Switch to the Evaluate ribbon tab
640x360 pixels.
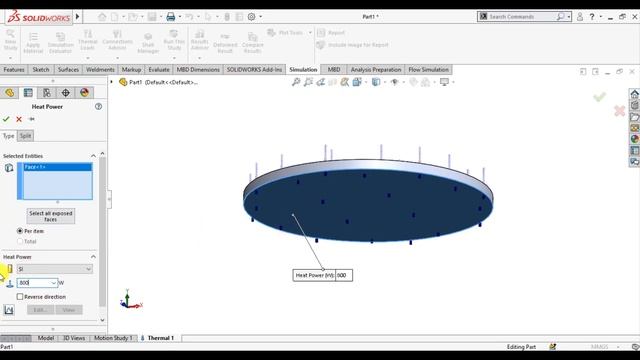159,70
